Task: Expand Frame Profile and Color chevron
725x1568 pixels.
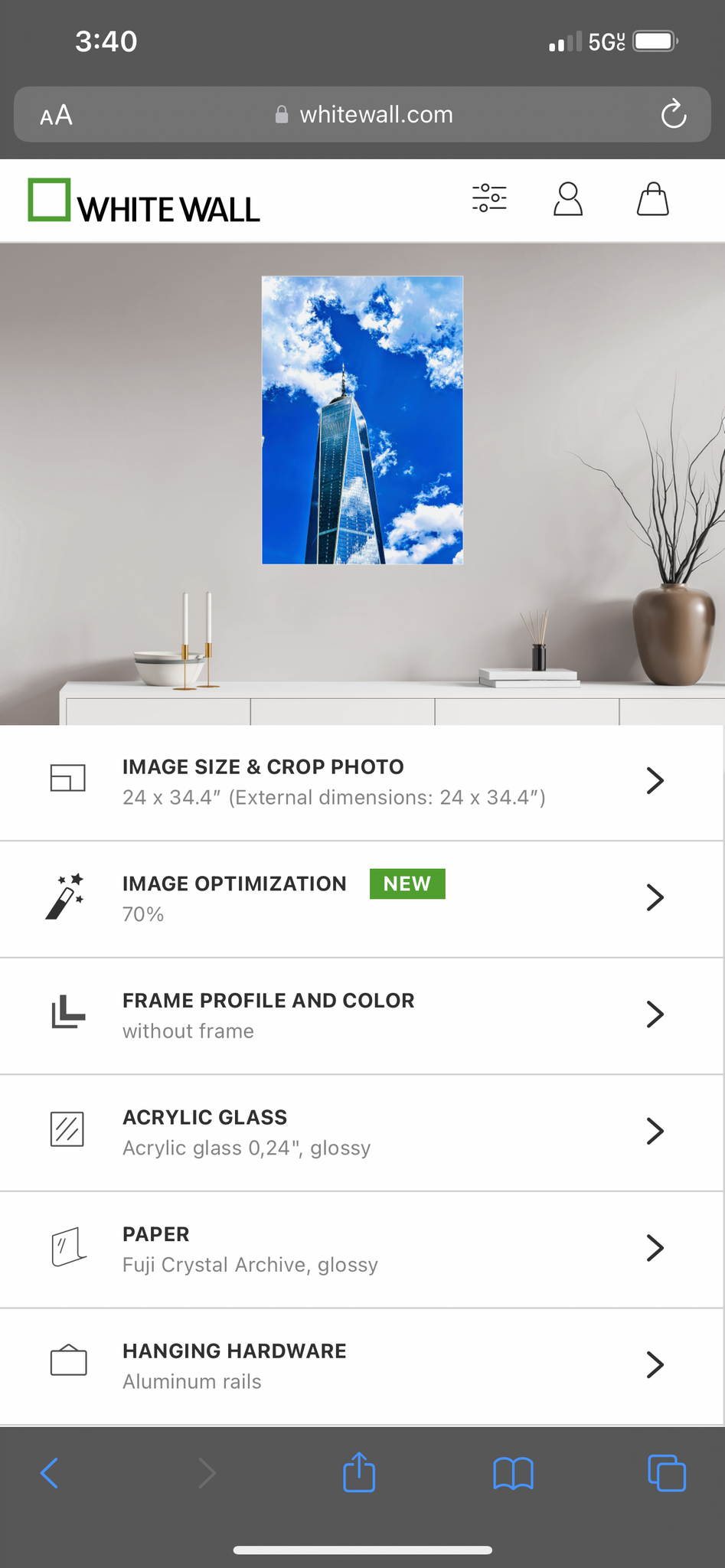Action: tap(655, 1014)
